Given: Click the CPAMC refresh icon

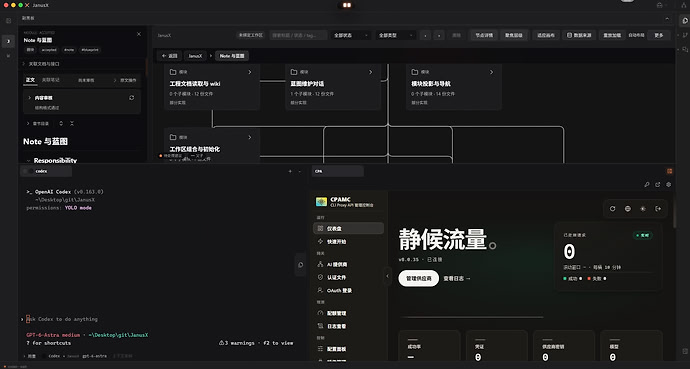Looking at the screenshot, I should click(613, 208).
